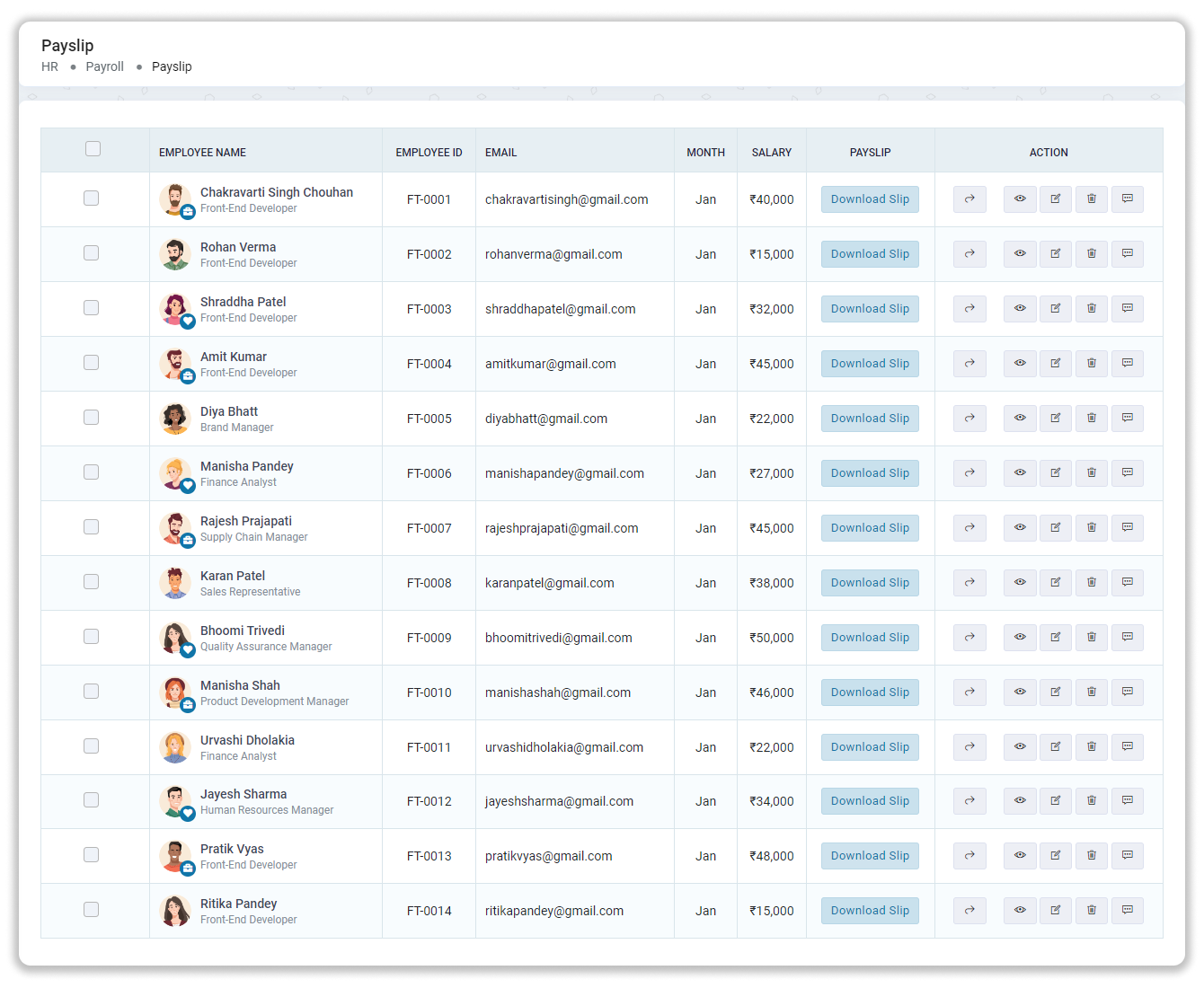Select the edit icon for Shraddha Patel
1204x988 pixels.
(x=1056, y=308)
